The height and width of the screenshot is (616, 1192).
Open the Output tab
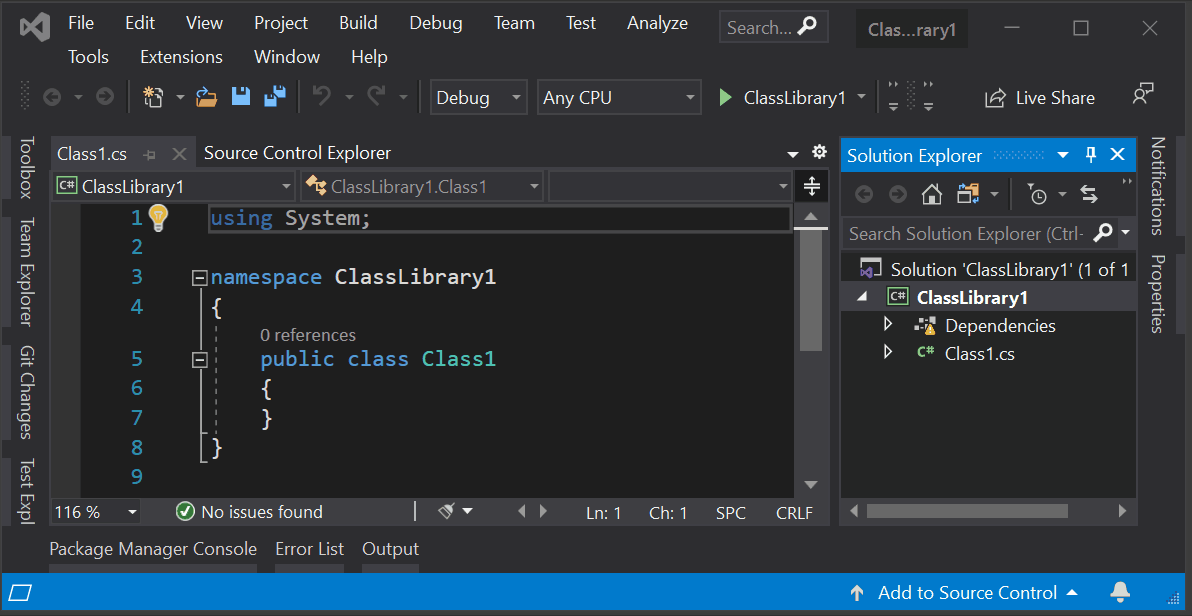coord(390,549)
